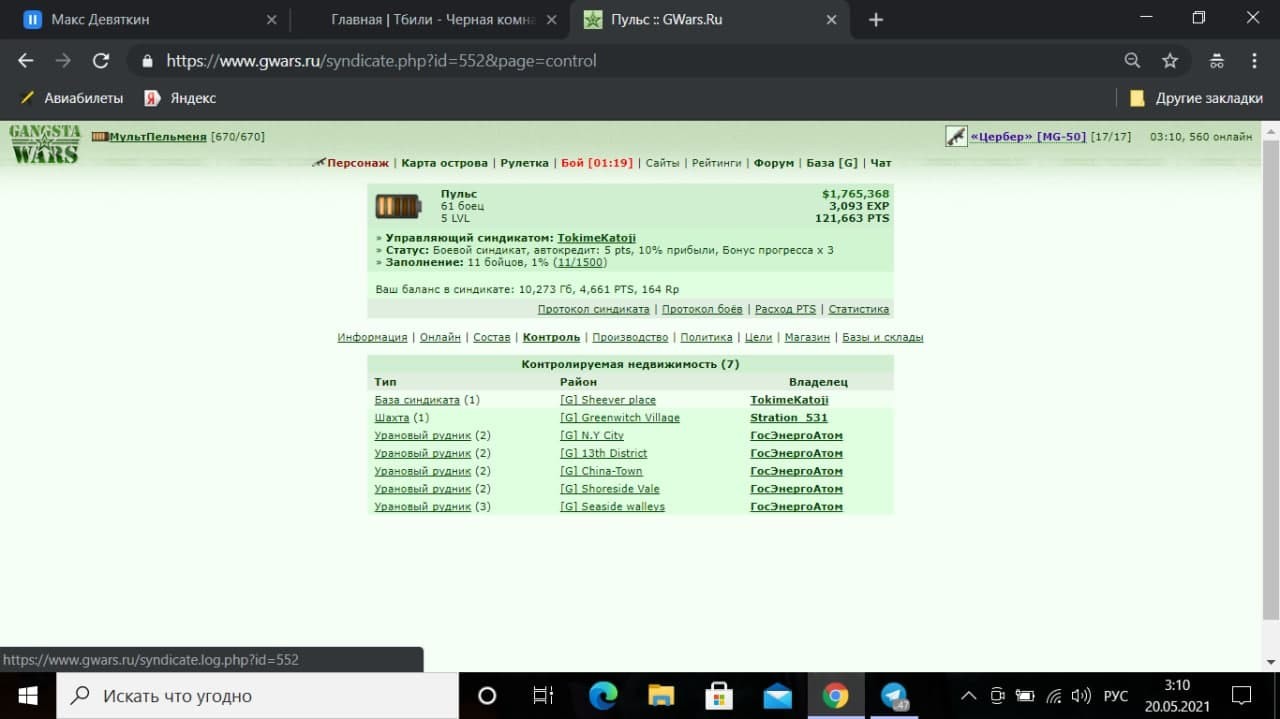
Task: Open Протокол синдиката link
Action: [593, 310]
